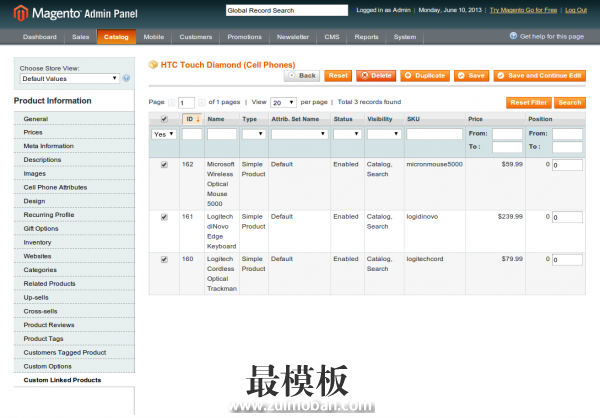
Task: Click the ID filter input field
Action: 192,134
